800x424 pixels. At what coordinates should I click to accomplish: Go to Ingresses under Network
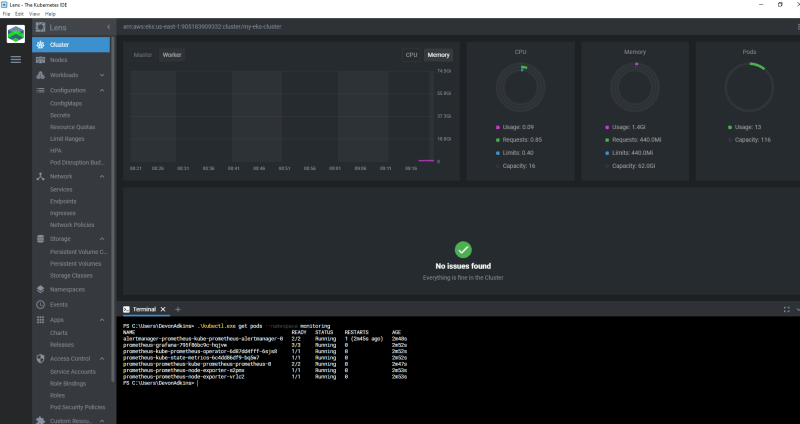pos(63,213)
